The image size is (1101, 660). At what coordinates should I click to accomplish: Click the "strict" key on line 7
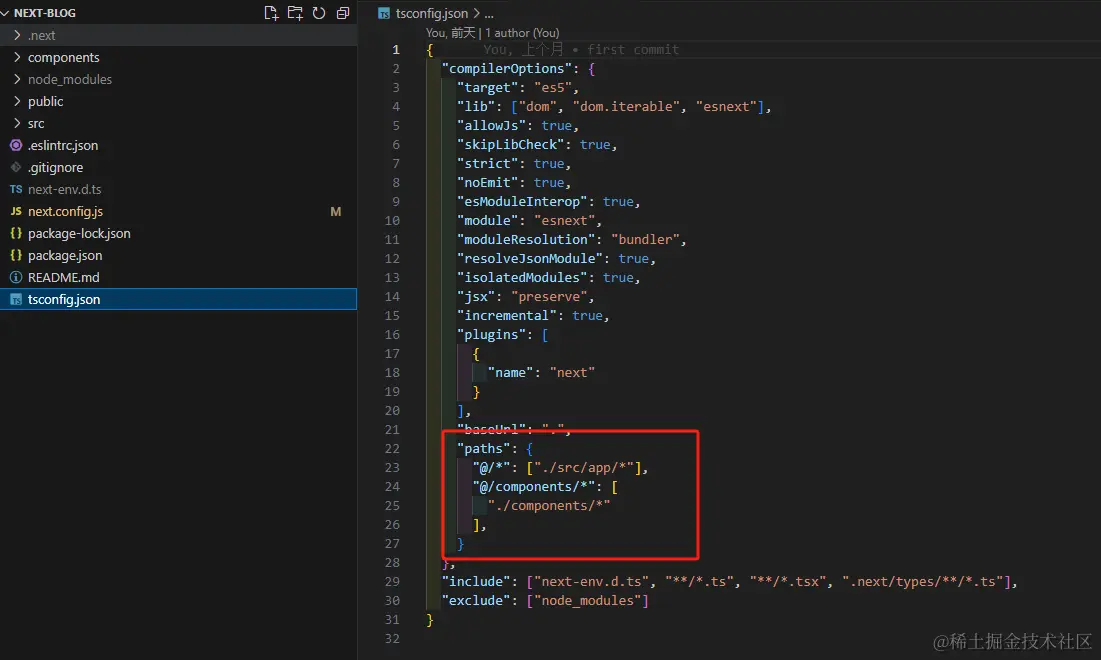(487, 164)
